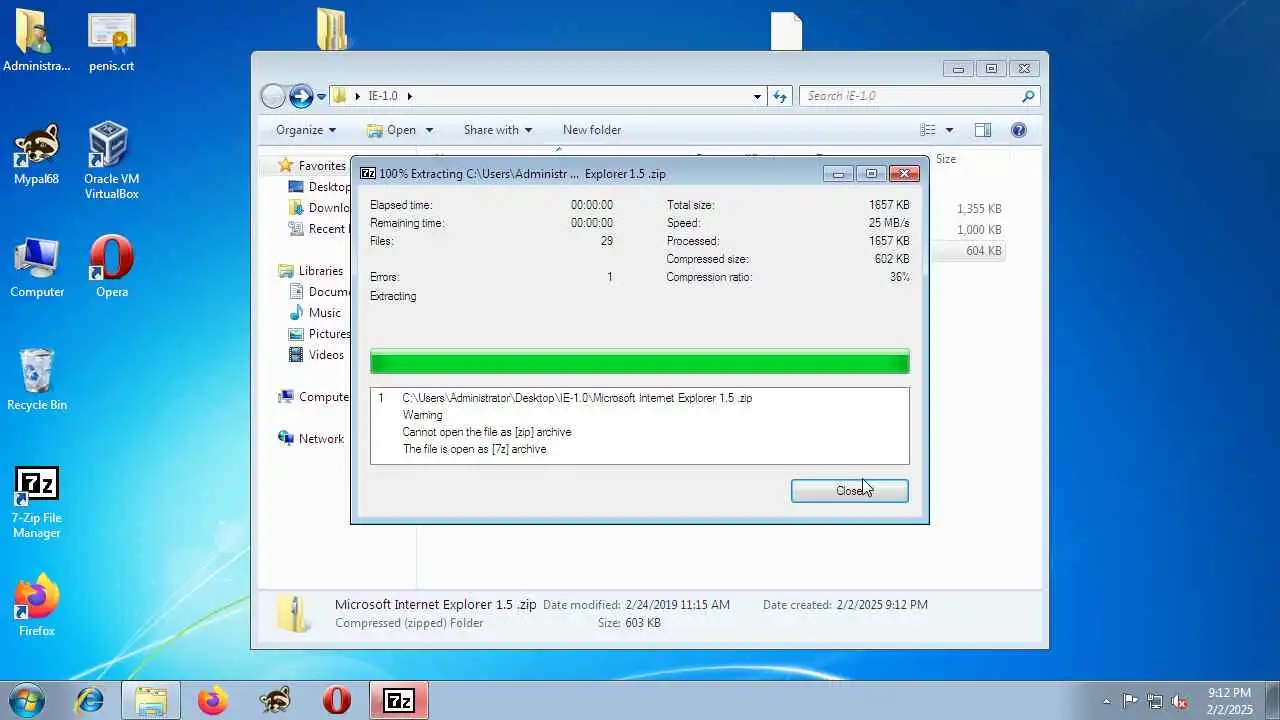Viewport: 1280px width, 720px height.
Task: Open Mypal68 desktop shortcut icon
Action: pyautogui.click(x=36, y=155)
